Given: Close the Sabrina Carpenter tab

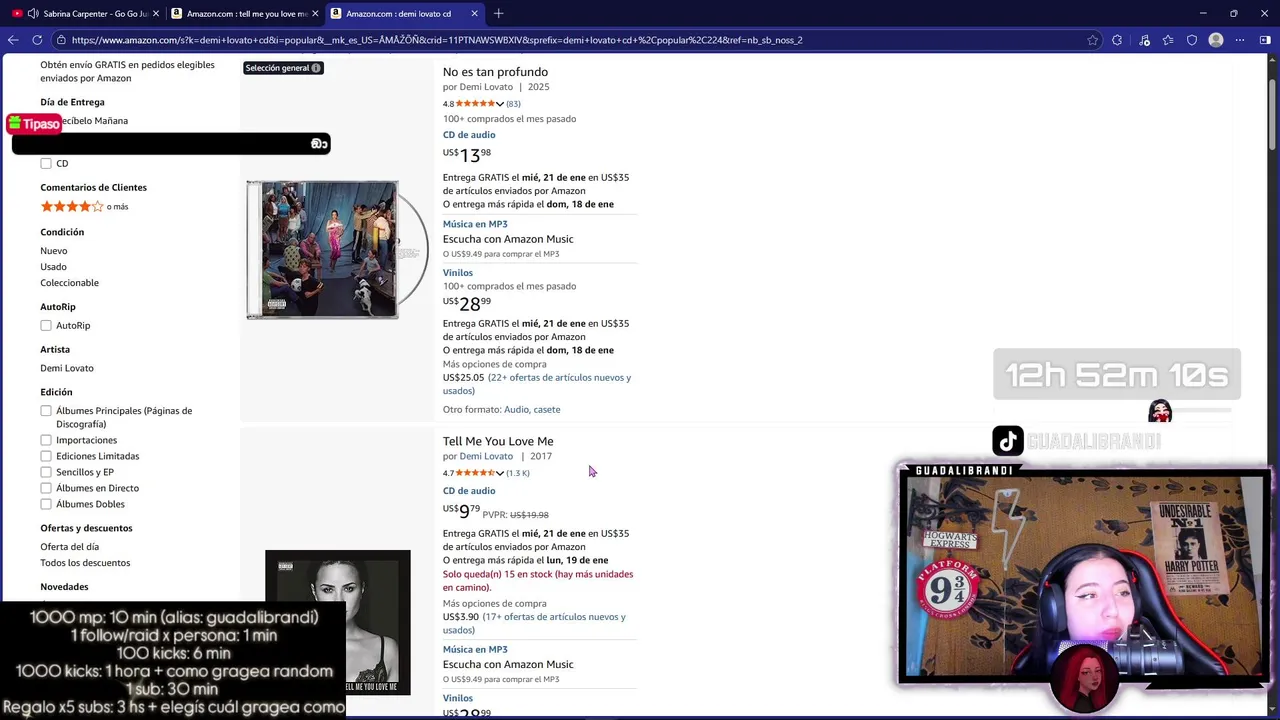Looking at the screenshot, I should point(155,14).
